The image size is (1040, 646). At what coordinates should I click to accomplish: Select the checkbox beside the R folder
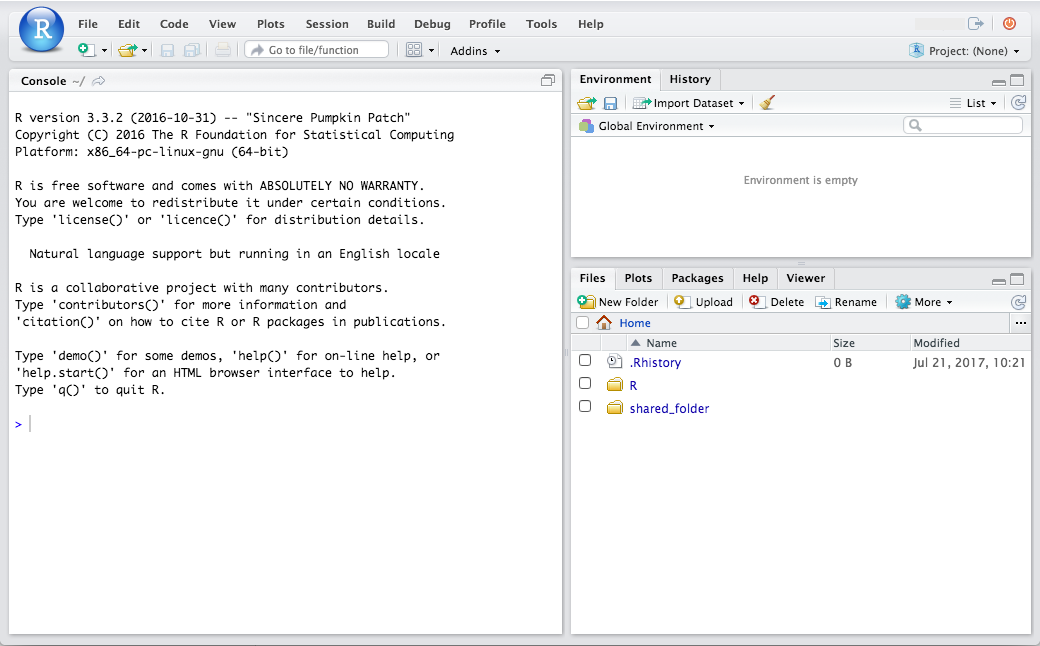coord(586,384)
